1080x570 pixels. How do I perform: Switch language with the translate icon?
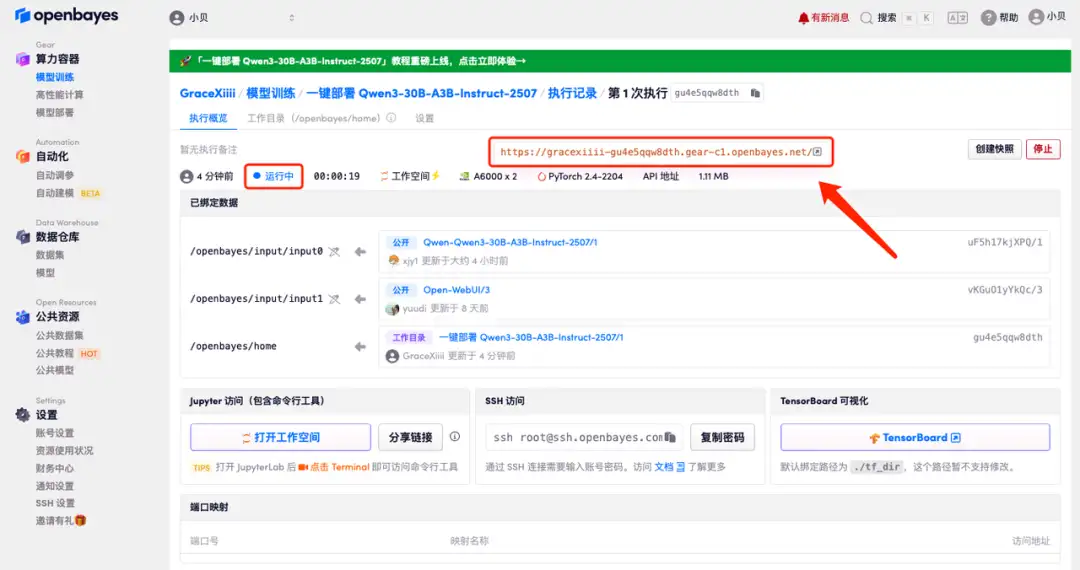click(x=957, y=18)
